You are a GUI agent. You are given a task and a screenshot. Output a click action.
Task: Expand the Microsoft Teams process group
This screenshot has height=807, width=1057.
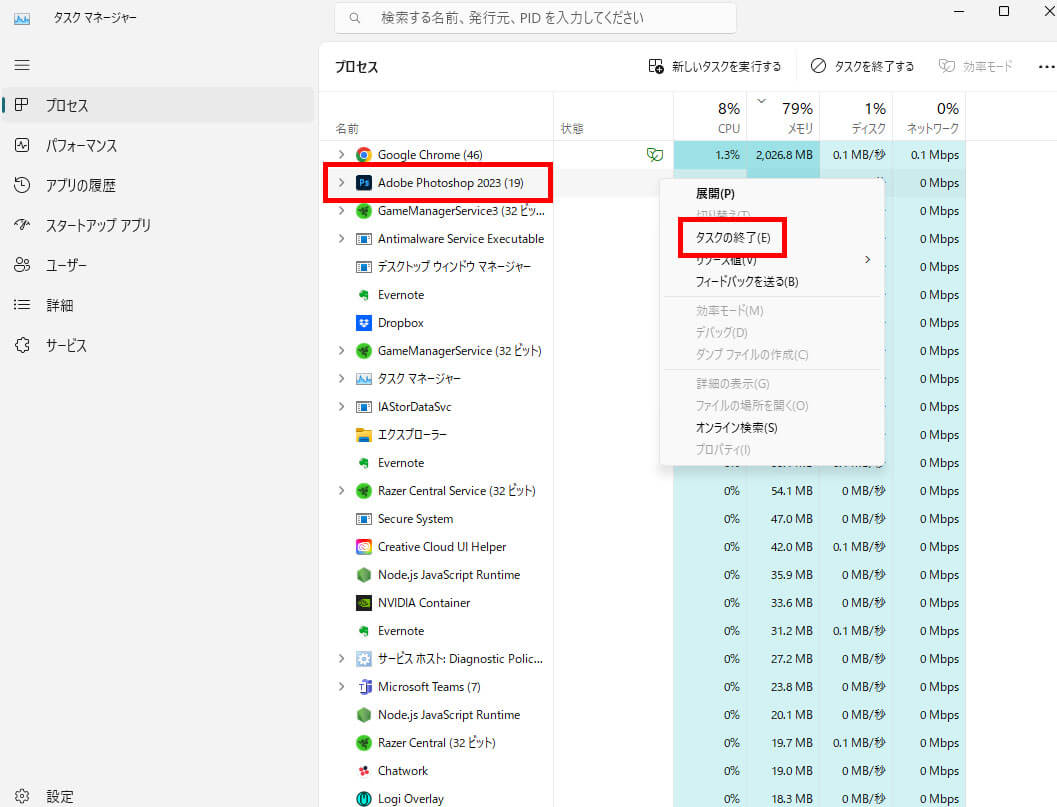point(341,687)
